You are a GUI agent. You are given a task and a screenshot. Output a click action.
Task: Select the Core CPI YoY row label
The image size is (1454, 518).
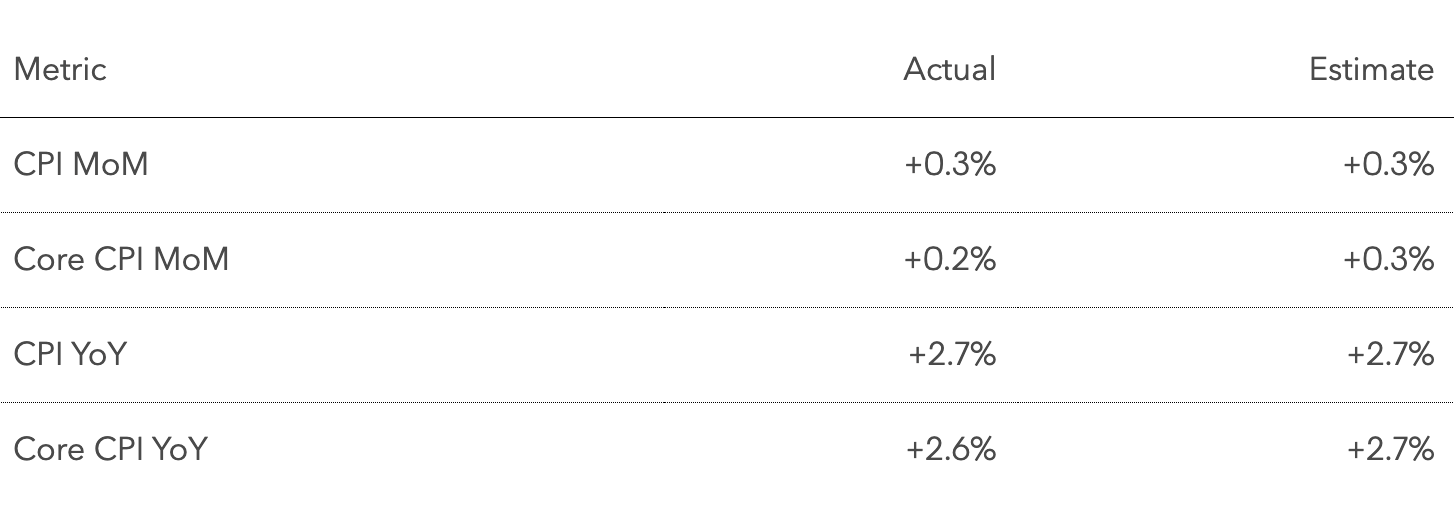(x=110, y=449)
